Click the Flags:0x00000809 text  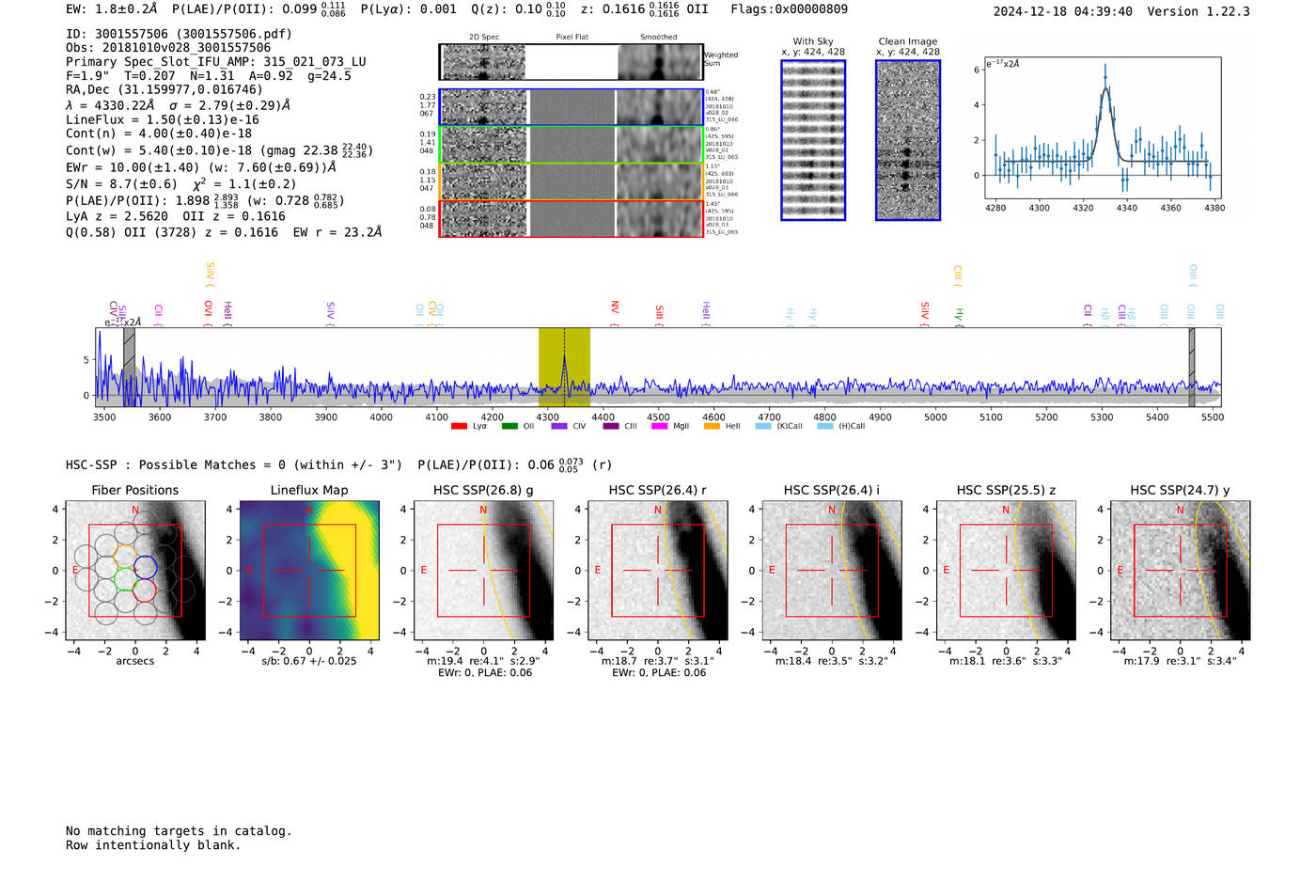tap(789, 9)
